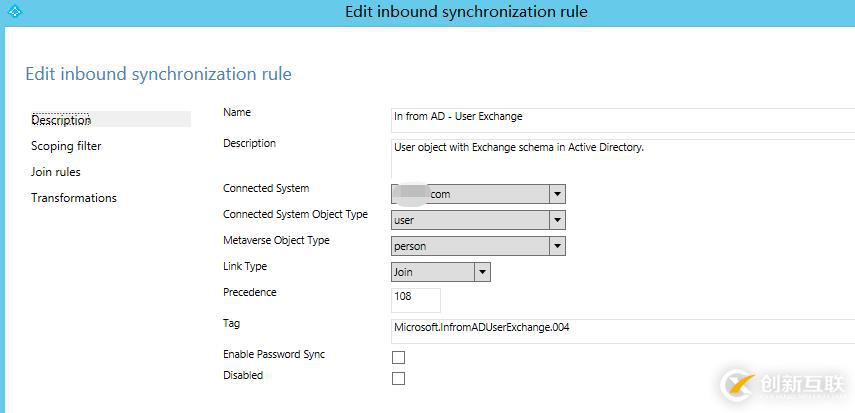Click the Name input field
The height and width of the screenshot is (413, 855).
620,117
